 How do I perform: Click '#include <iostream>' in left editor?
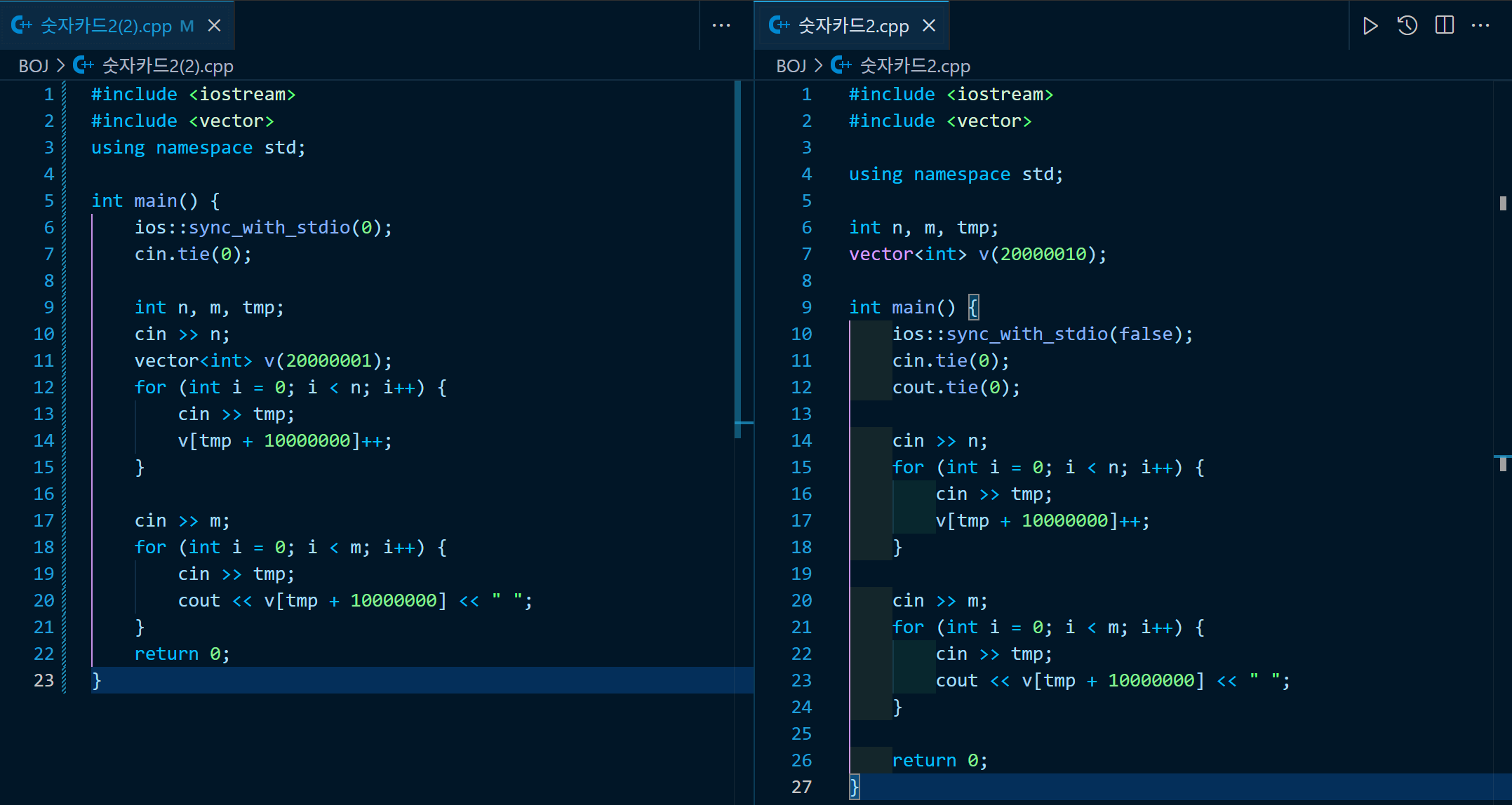[x=194, y=95]
